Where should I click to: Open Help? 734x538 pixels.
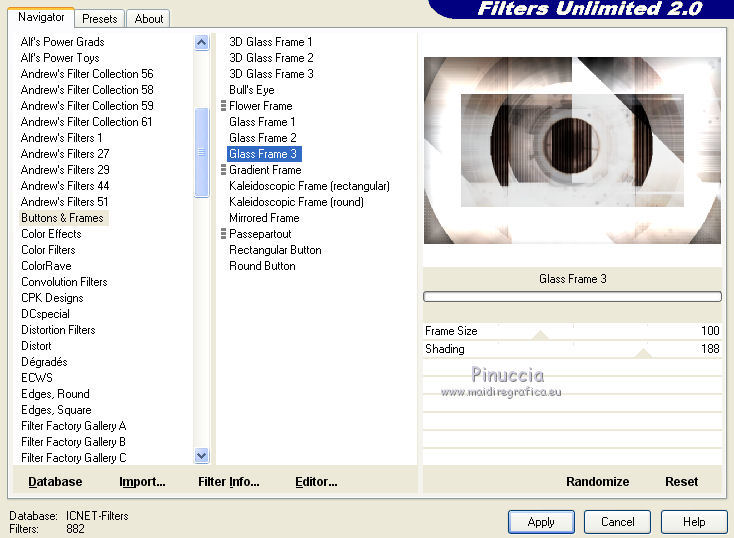pyautogui.click(x=694, y=522)
